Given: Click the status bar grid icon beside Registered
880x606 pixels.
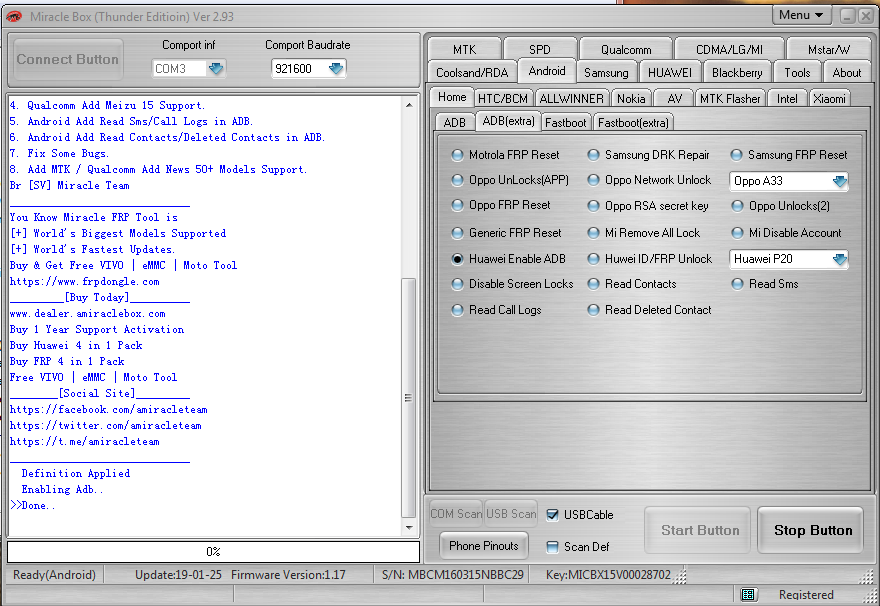Looking at the screenshot, I should [748, 594].
